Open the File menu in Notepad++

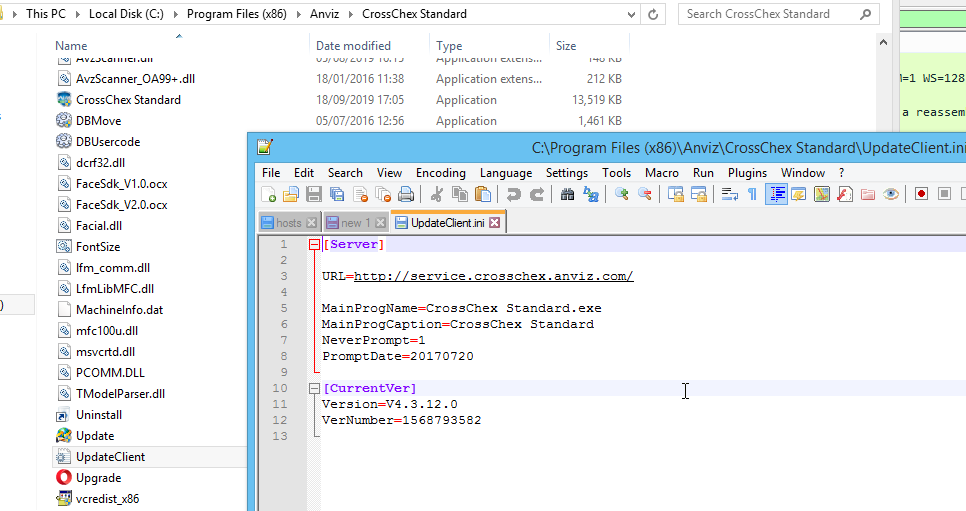pyautogui.click(x=271, y=173)
